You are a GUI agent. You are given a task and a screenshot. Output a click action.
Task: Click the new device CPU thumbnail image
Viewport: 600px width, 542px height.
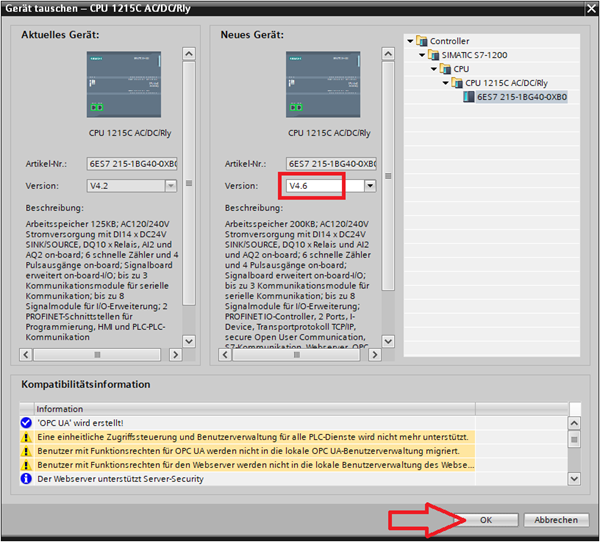pos(323,84)
